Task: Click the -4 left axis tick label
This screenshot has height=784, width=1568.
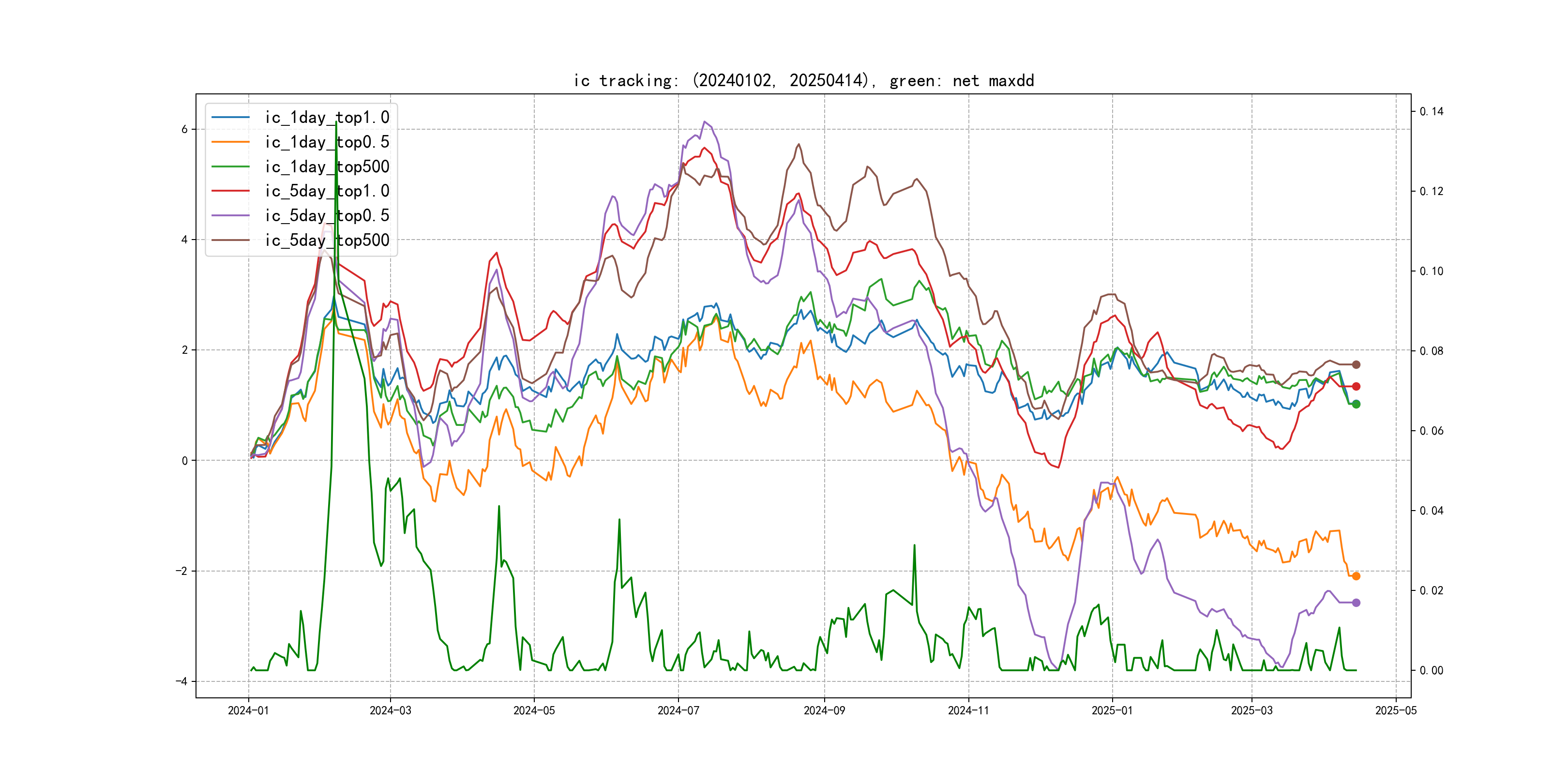Action: (181, 681)
